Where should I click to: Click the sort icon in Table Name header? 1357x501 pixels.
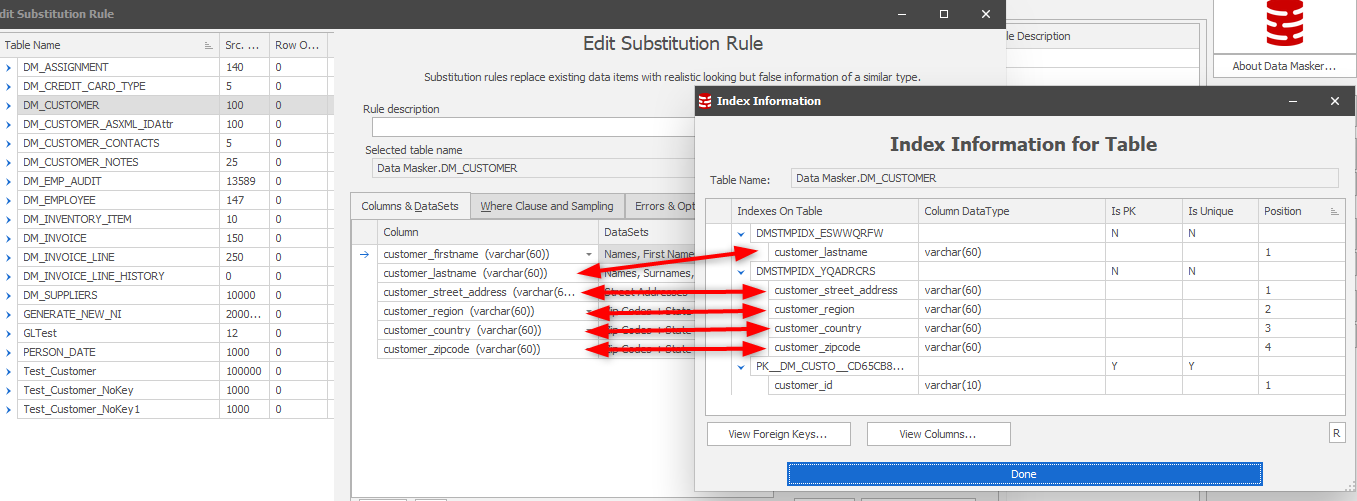(x=209, y=46)
